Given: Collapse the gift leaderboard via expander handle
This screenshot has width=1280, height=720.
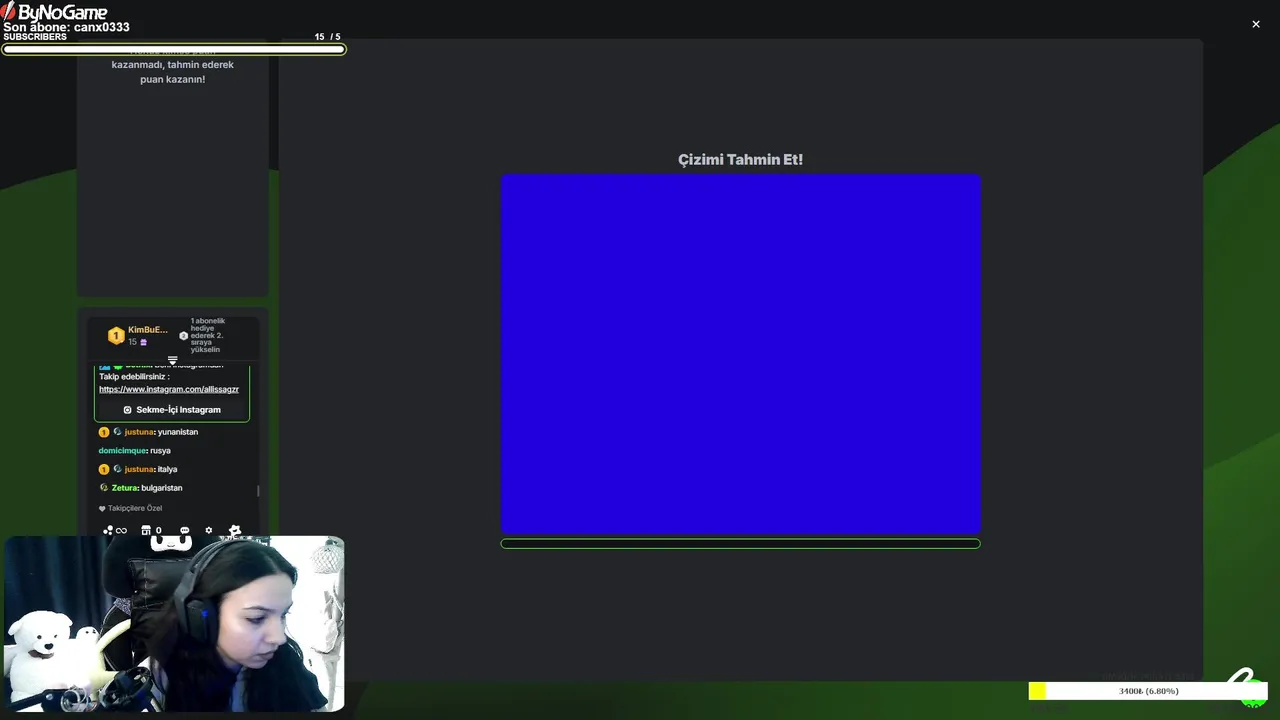Looking at the screenshot, I should pyautogui.click(x=172, y=360).
